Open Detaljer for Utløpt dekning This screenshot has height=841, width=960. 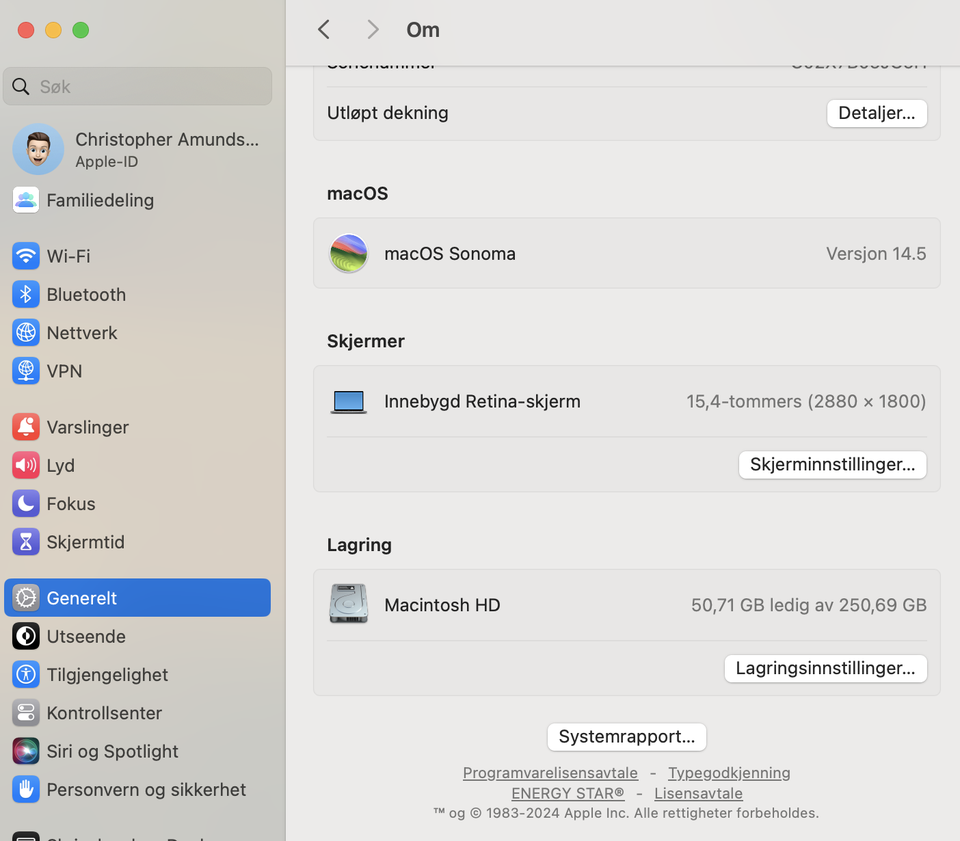click(877, 113)
